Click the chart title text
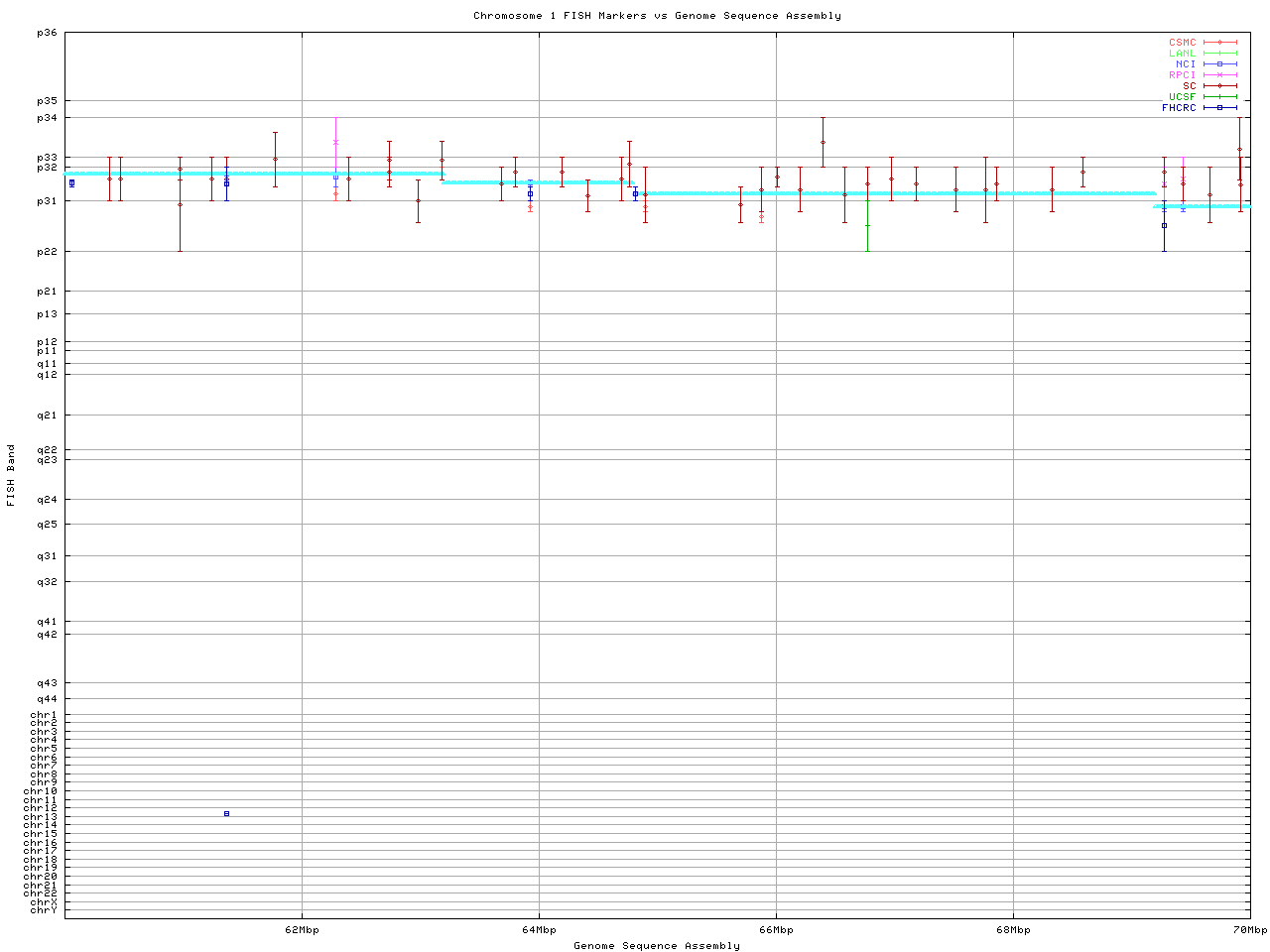This screenshot has height=952, width=1270. 657,16
